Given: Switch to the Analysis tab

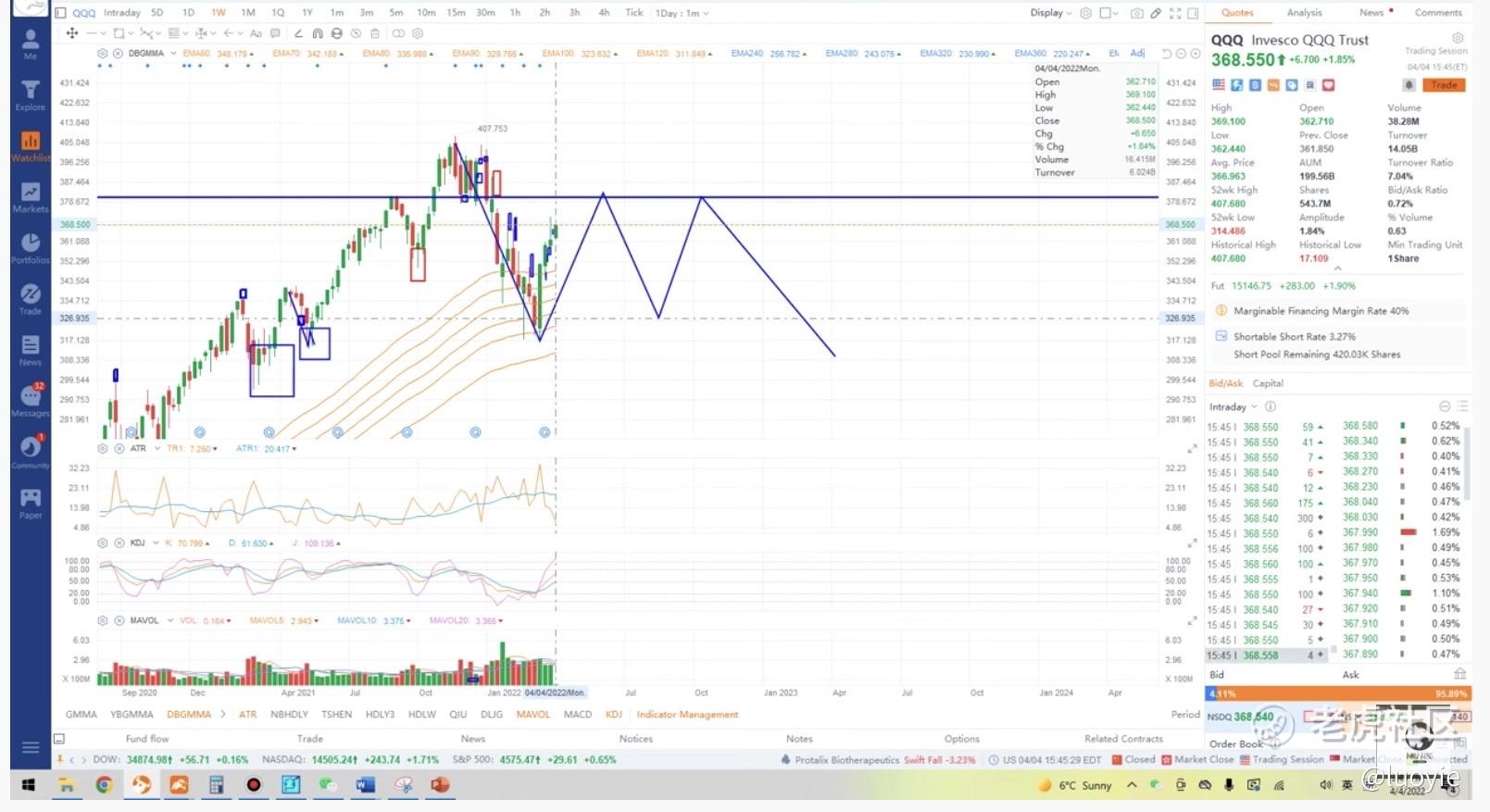Looking at the screenshot, I should 1304,13.
